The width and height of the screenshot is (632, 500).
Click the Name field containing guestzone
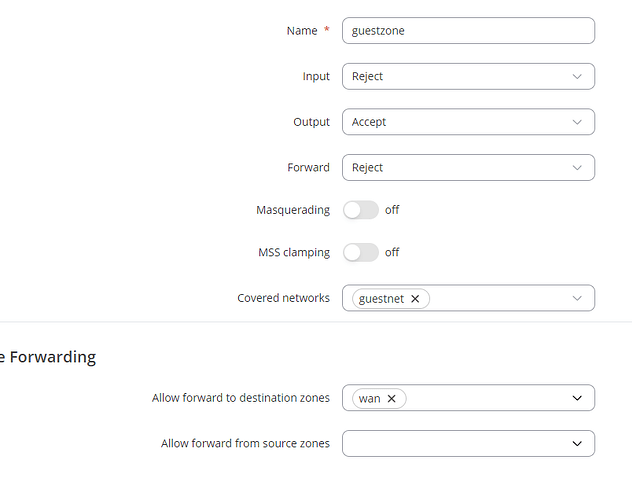pos(468,31)
